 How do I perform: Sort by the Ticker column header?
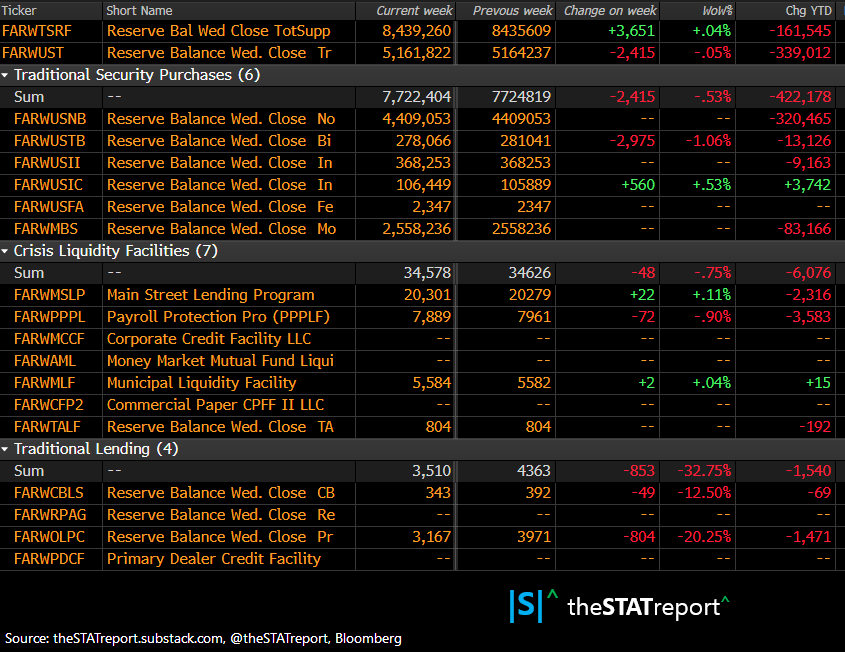point(19,10)
